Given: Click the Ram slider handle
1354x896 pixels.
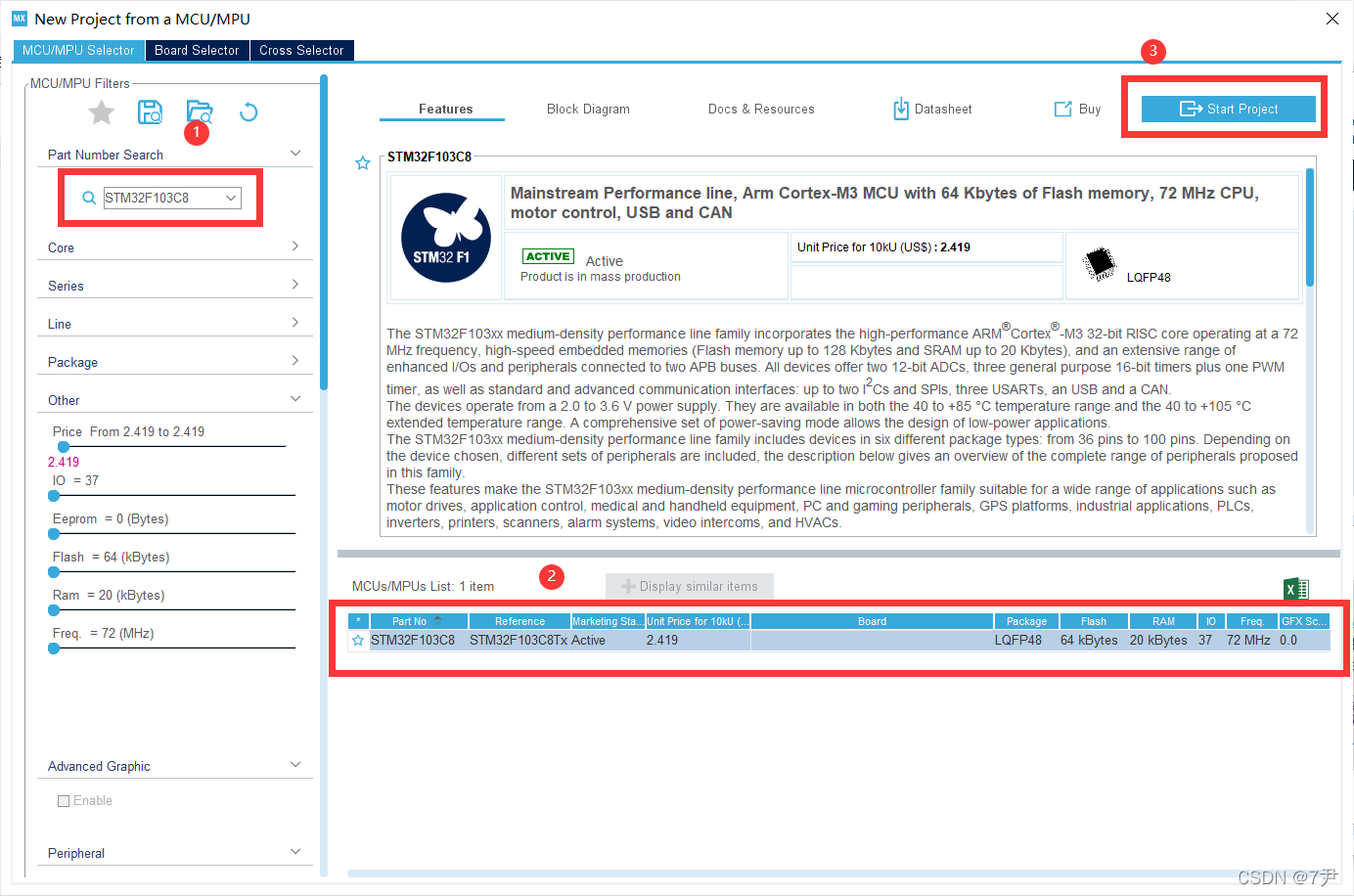Looking at the screenshot, I should point(54,610).
